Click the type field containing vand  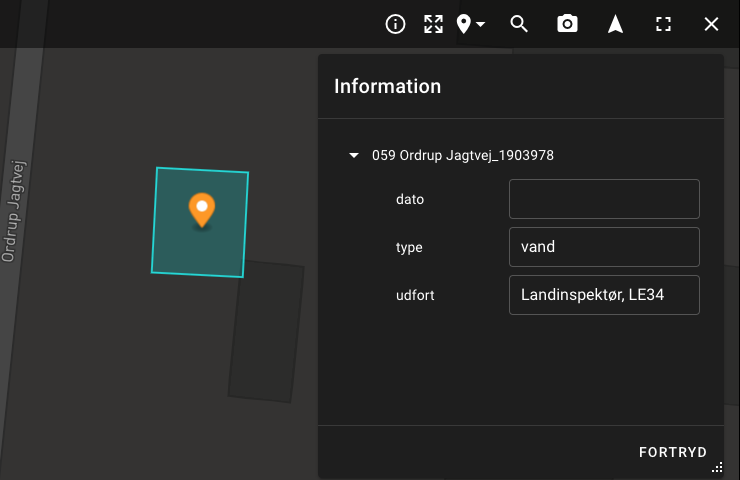[604, 247]
